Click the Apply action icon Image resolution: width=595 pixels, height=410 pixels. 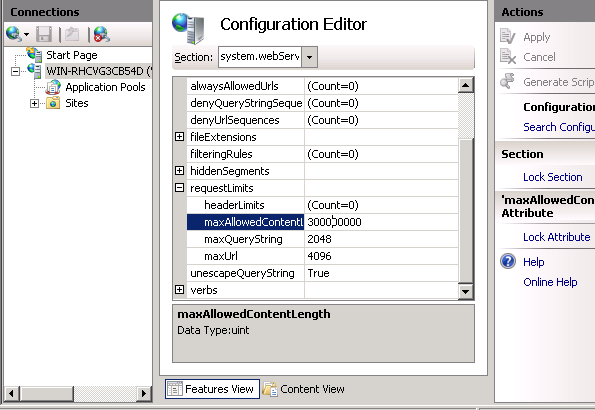pos(508,36)
